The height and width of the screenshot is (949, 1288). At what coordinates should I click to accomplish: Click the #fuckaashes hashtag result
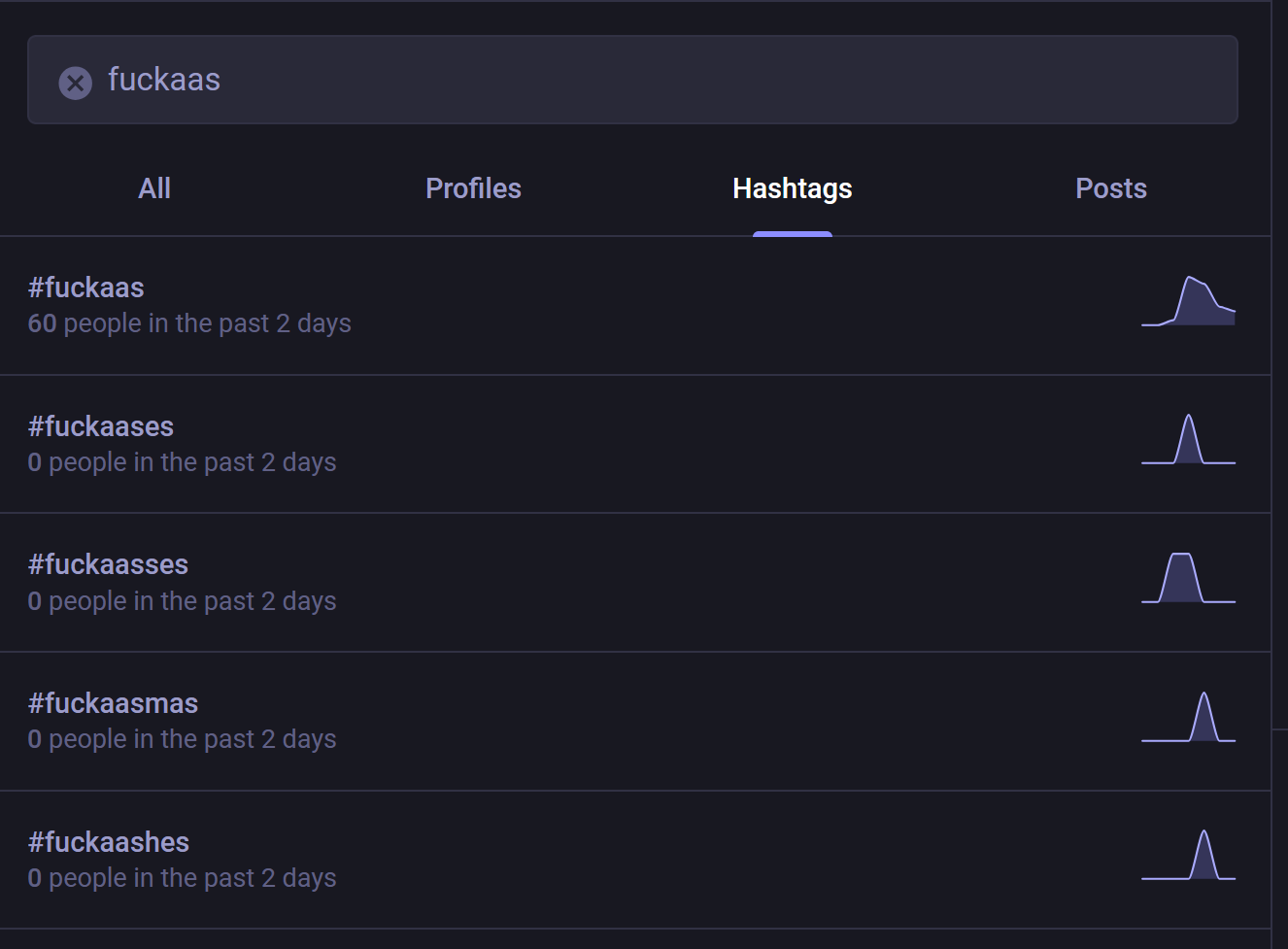tap(109, 842)
